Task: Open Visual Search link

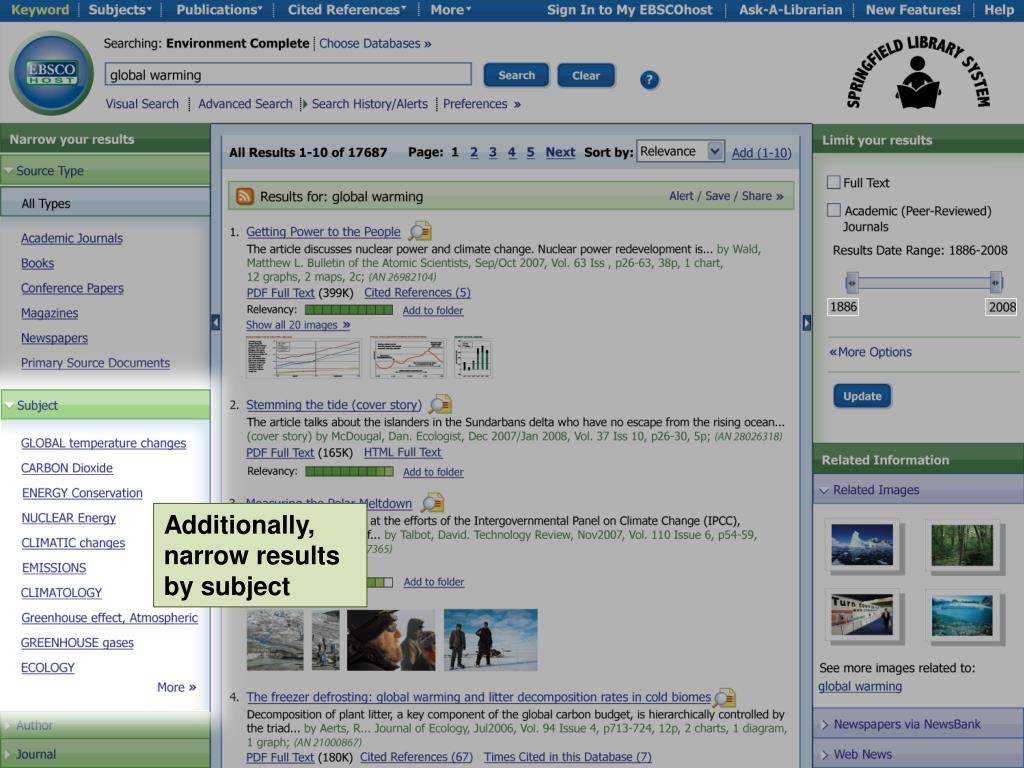Action: point(142,104)
